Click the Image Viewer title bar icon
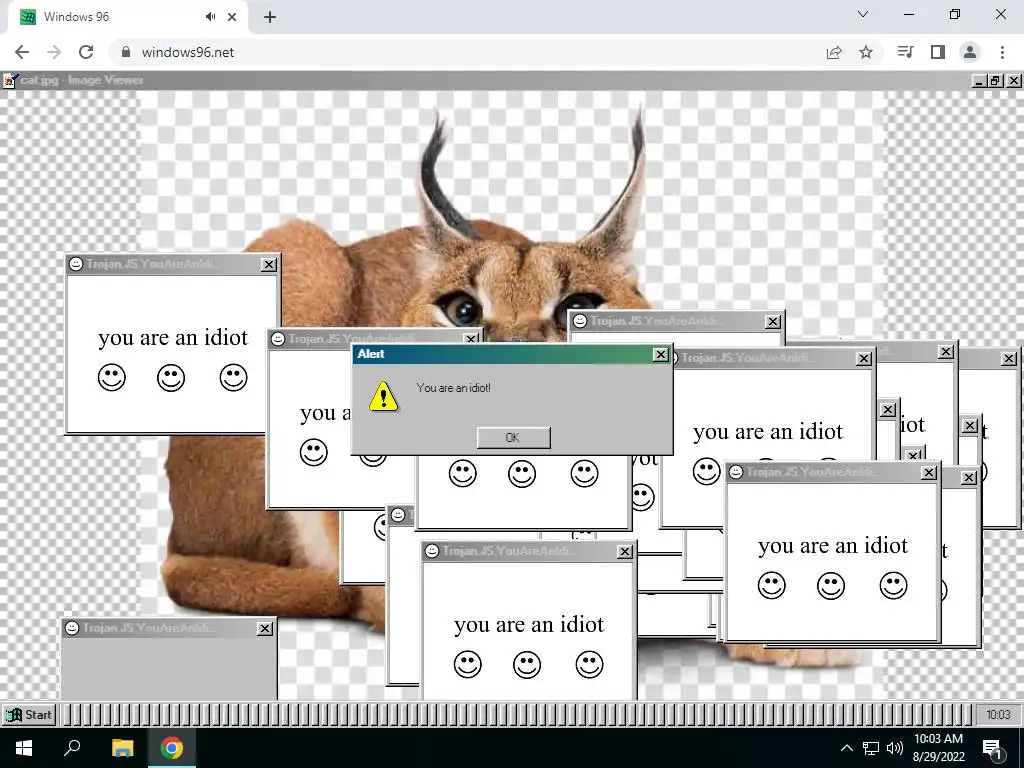This screenshot has height=768, width=1024. (x=9, y=80)
